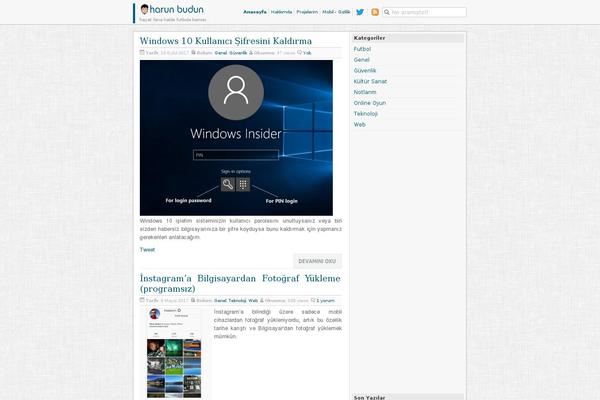
Task: Click Teknoloji category in Instagram post meta
Action: click(x=237, y=300)
